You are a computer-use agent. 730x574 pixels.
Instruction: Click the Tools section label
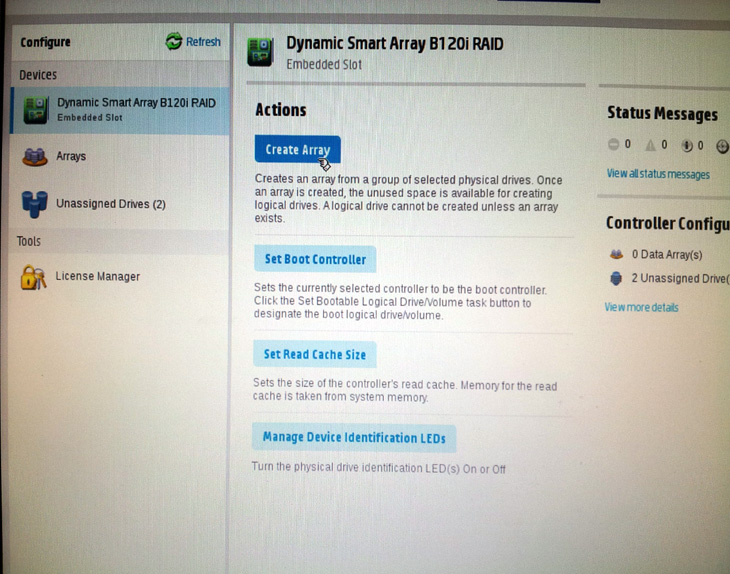coord(28,241)
